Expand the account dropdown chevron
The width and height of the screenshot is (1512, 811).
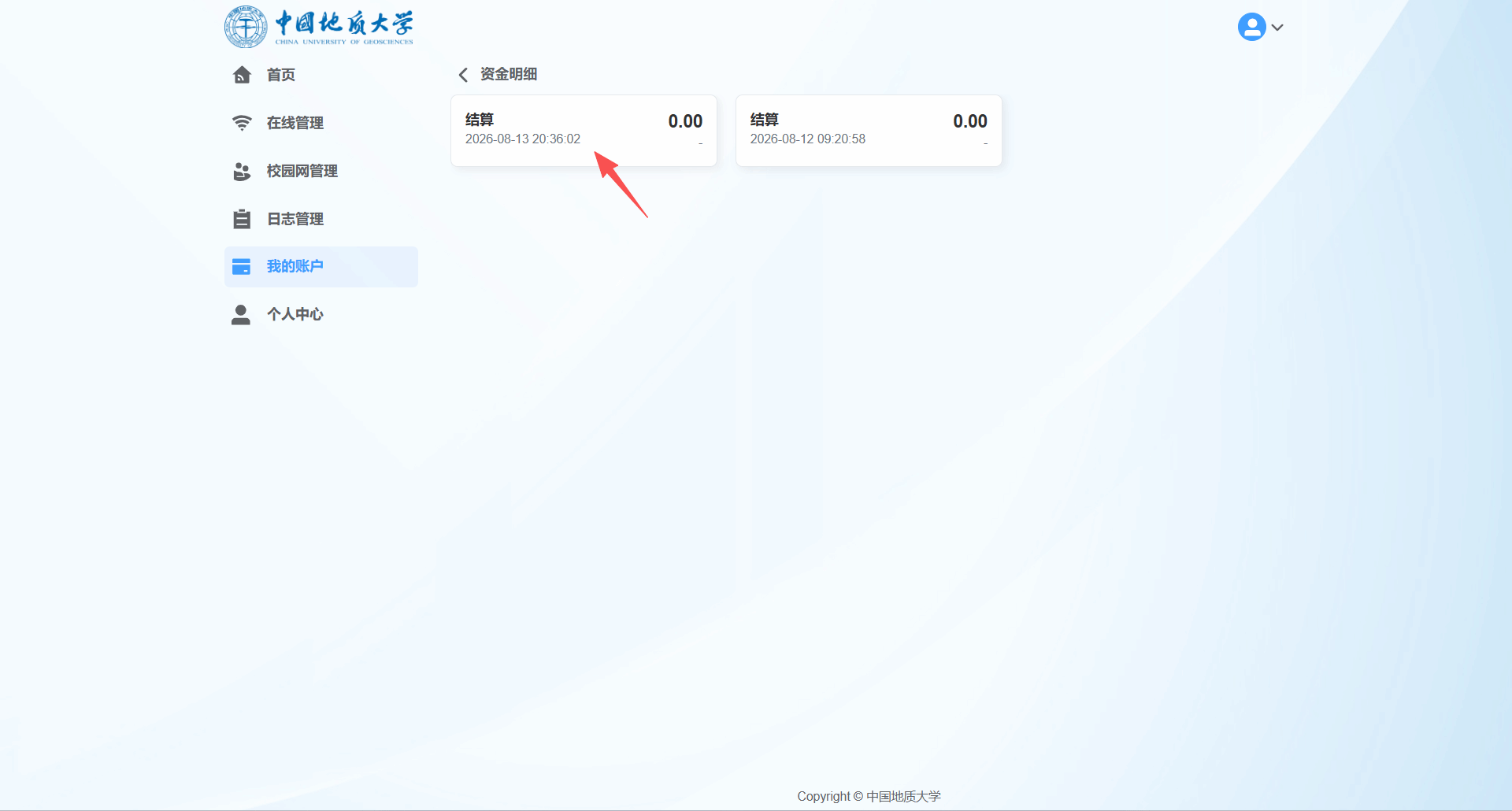coord(1277,28)
